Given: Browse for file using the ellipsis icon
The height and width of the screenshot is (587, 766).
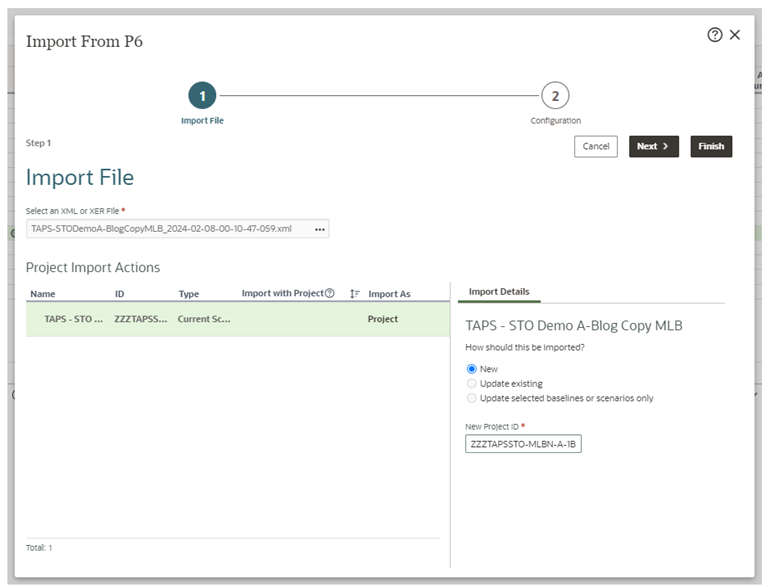Looking at the screenshot, I should tap(320, 229).
